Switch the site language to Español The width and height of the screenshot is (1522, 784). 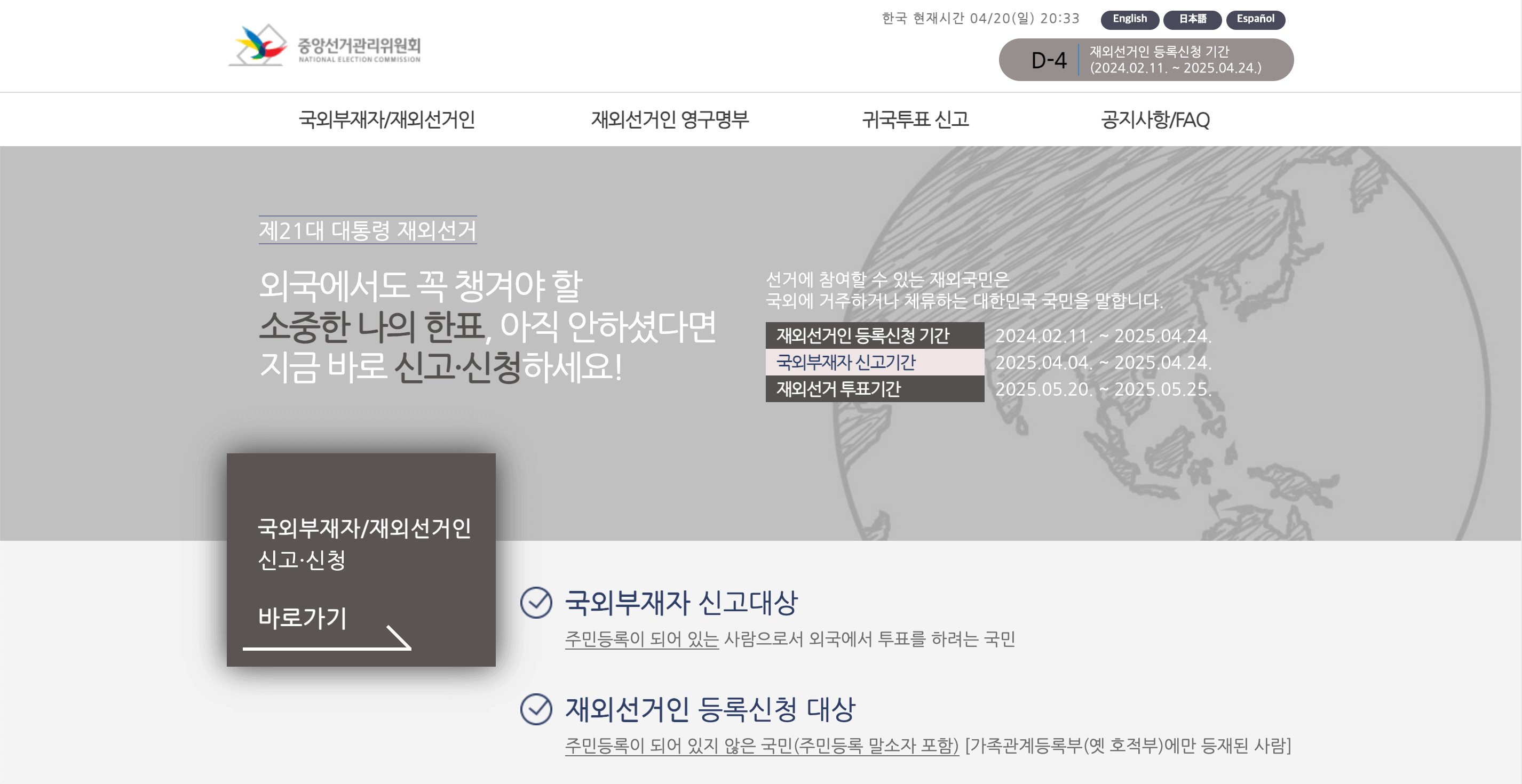(1256, 20)
